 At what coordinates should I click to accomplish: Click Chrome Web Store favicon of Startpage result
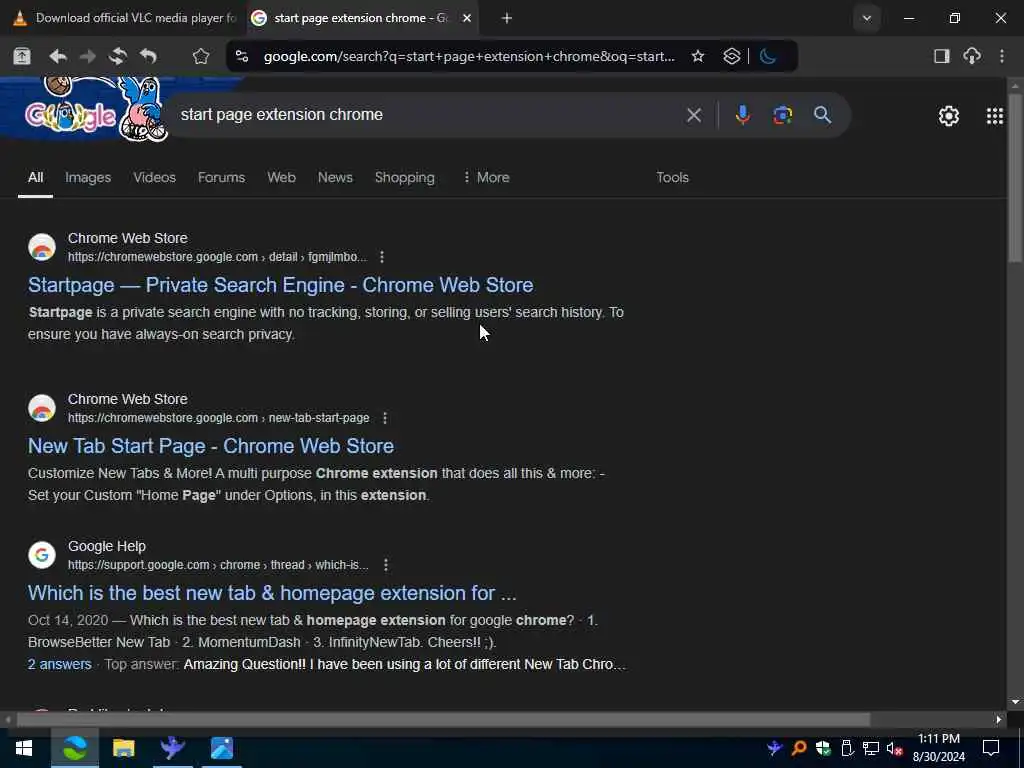click(42, 247)
